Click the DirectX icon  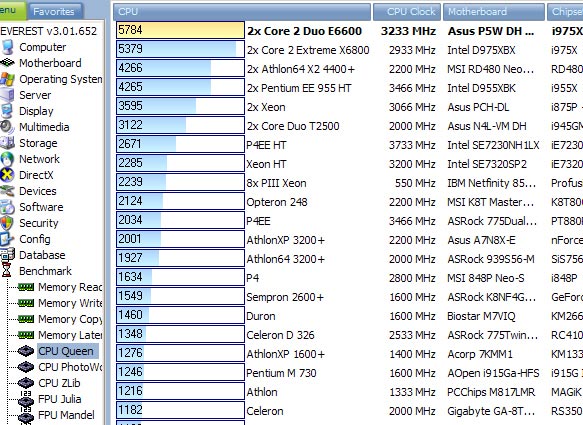pyautogui.click(x=7, y=175)
